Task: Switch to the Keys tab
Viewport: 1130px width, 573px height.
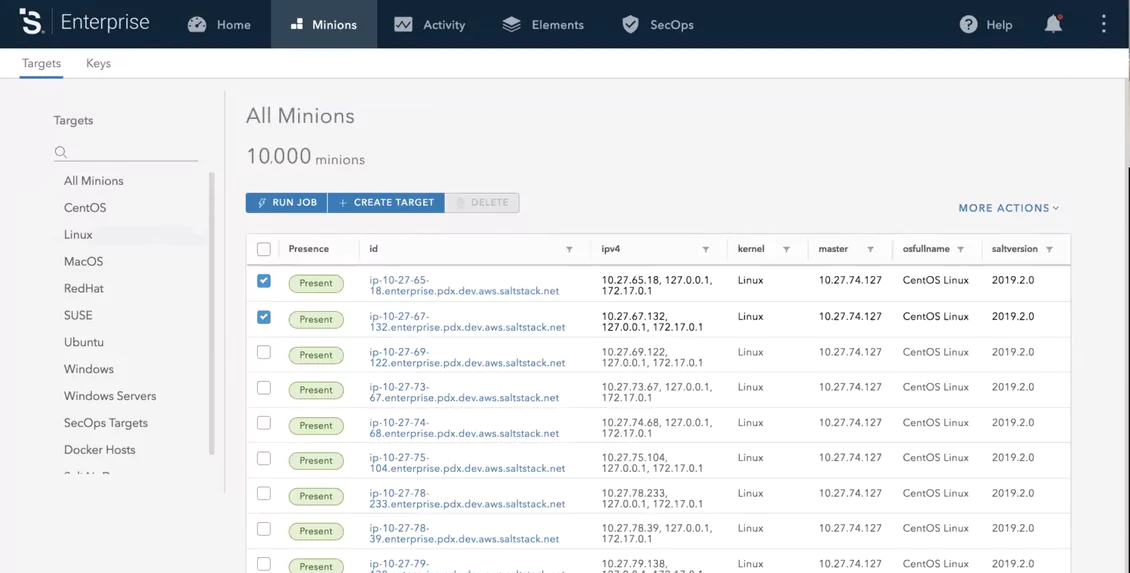Action: point(98,63)
